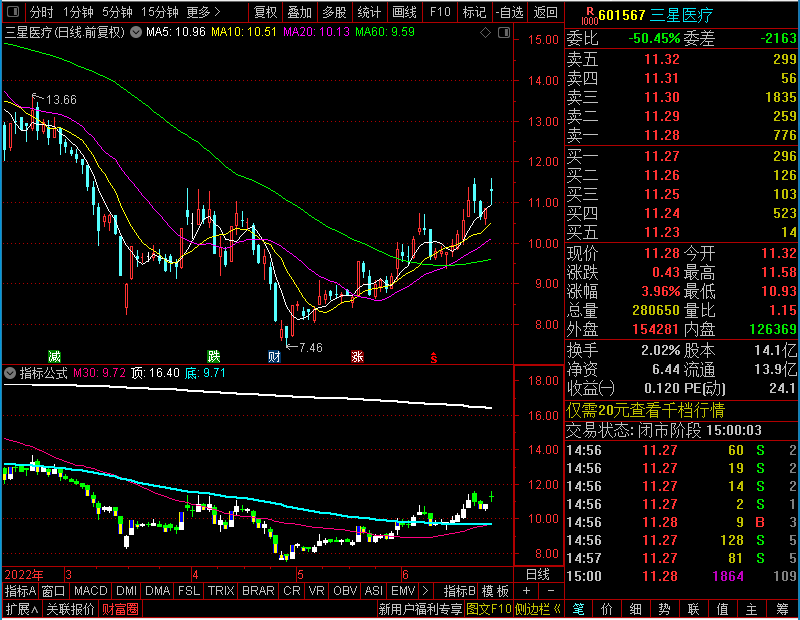Switch indicator to MACD
Viewport: 800px width, 620px height.
(91, 591)
